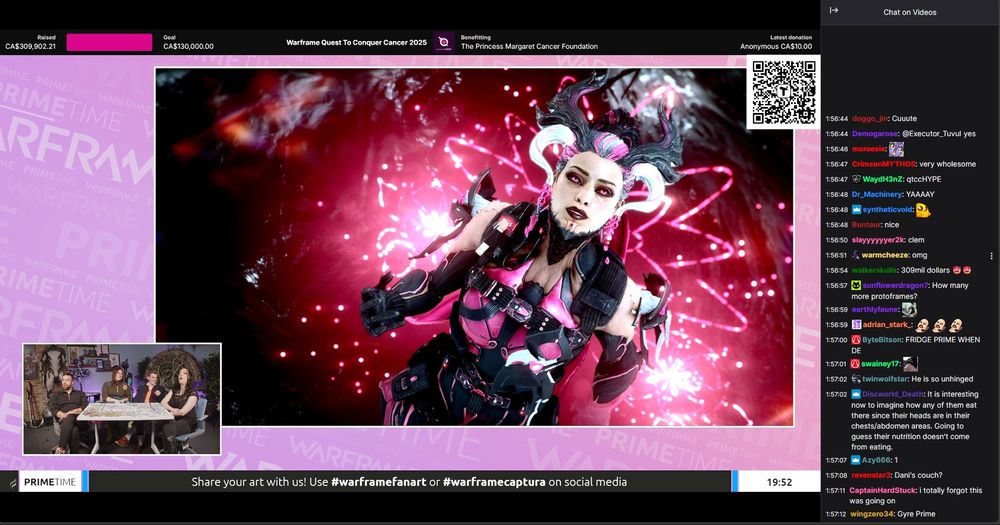
Task: Click the 'very wholesome' message text
Action: coord(947,164)
